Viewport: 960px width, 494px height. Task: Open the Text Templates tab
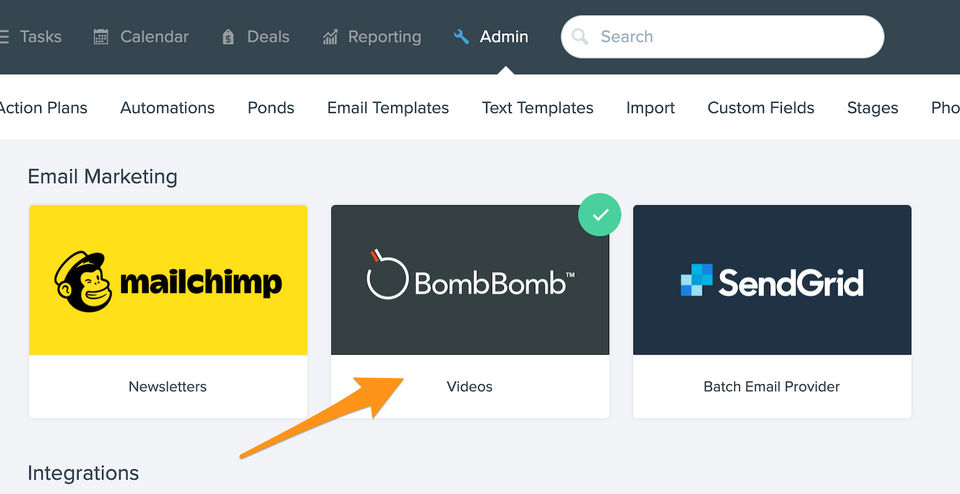538,108
